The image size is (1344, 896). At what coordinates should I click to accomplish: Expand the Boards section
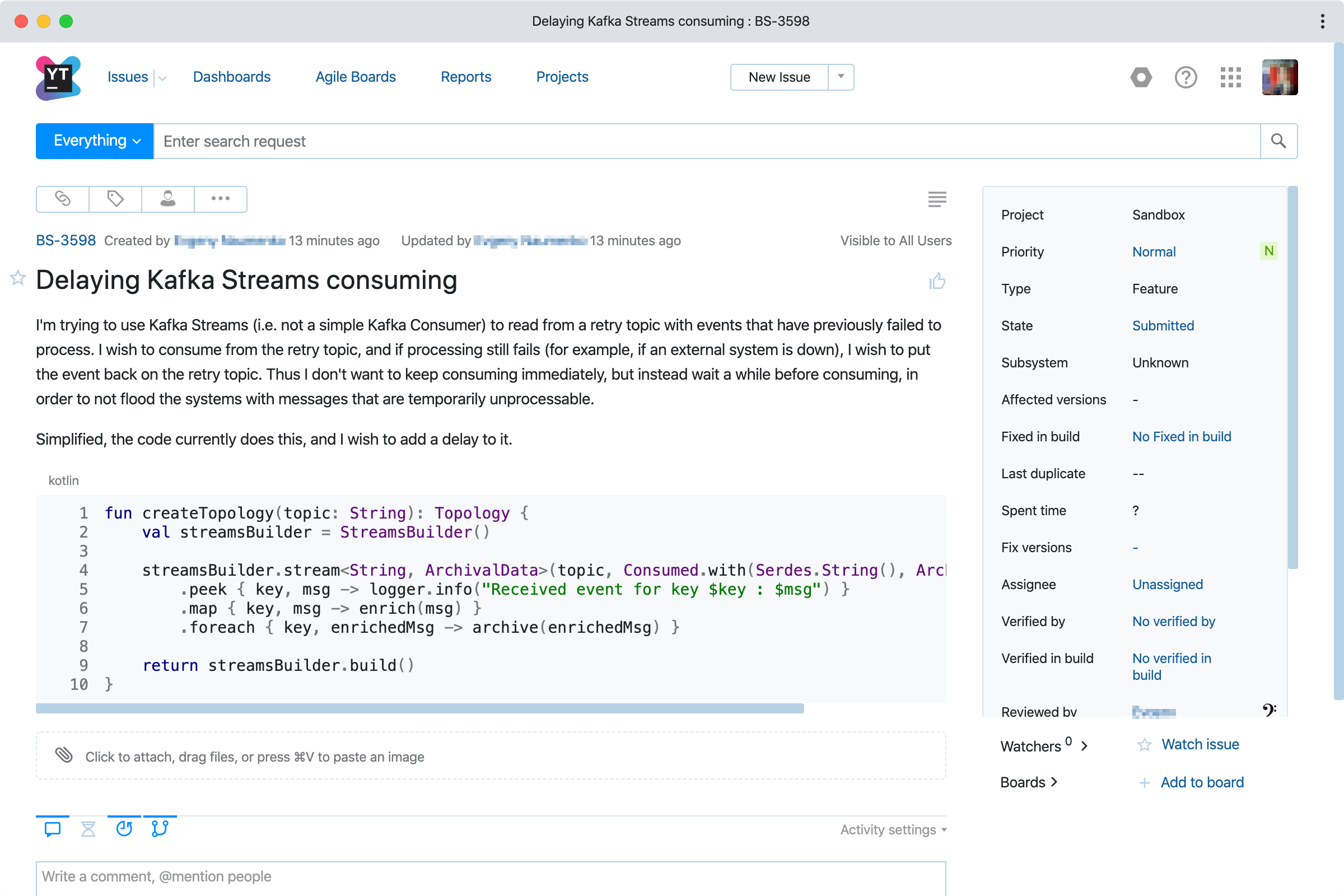click(1029, 782)
